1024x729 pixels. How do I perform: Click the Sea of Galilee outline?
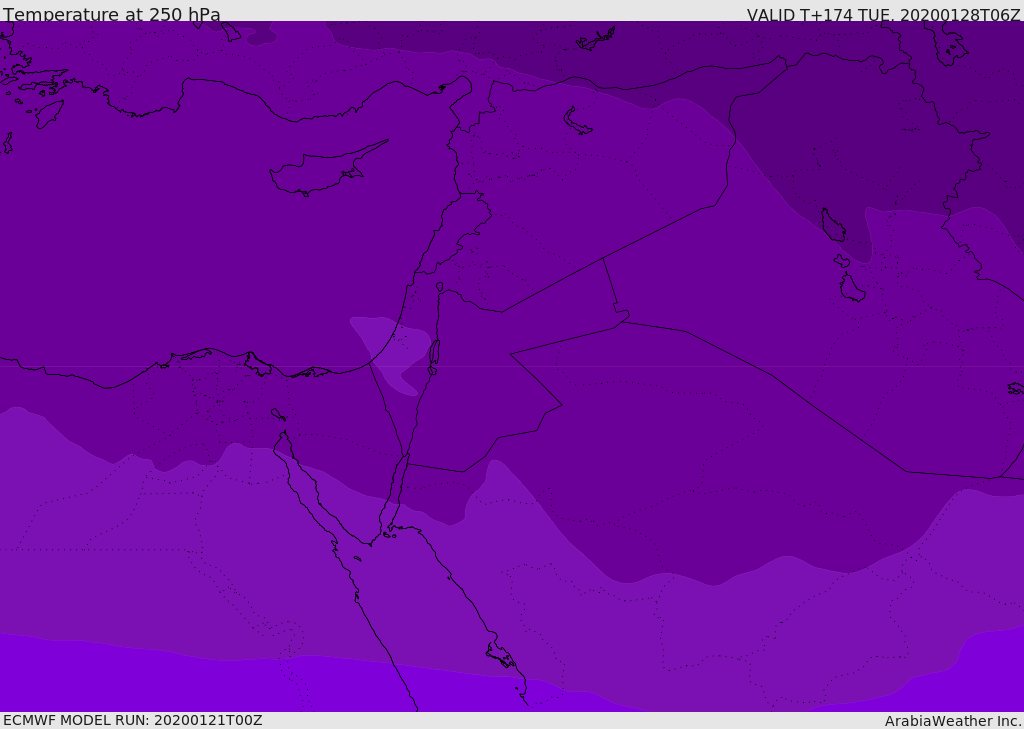(x=439, y=288)
